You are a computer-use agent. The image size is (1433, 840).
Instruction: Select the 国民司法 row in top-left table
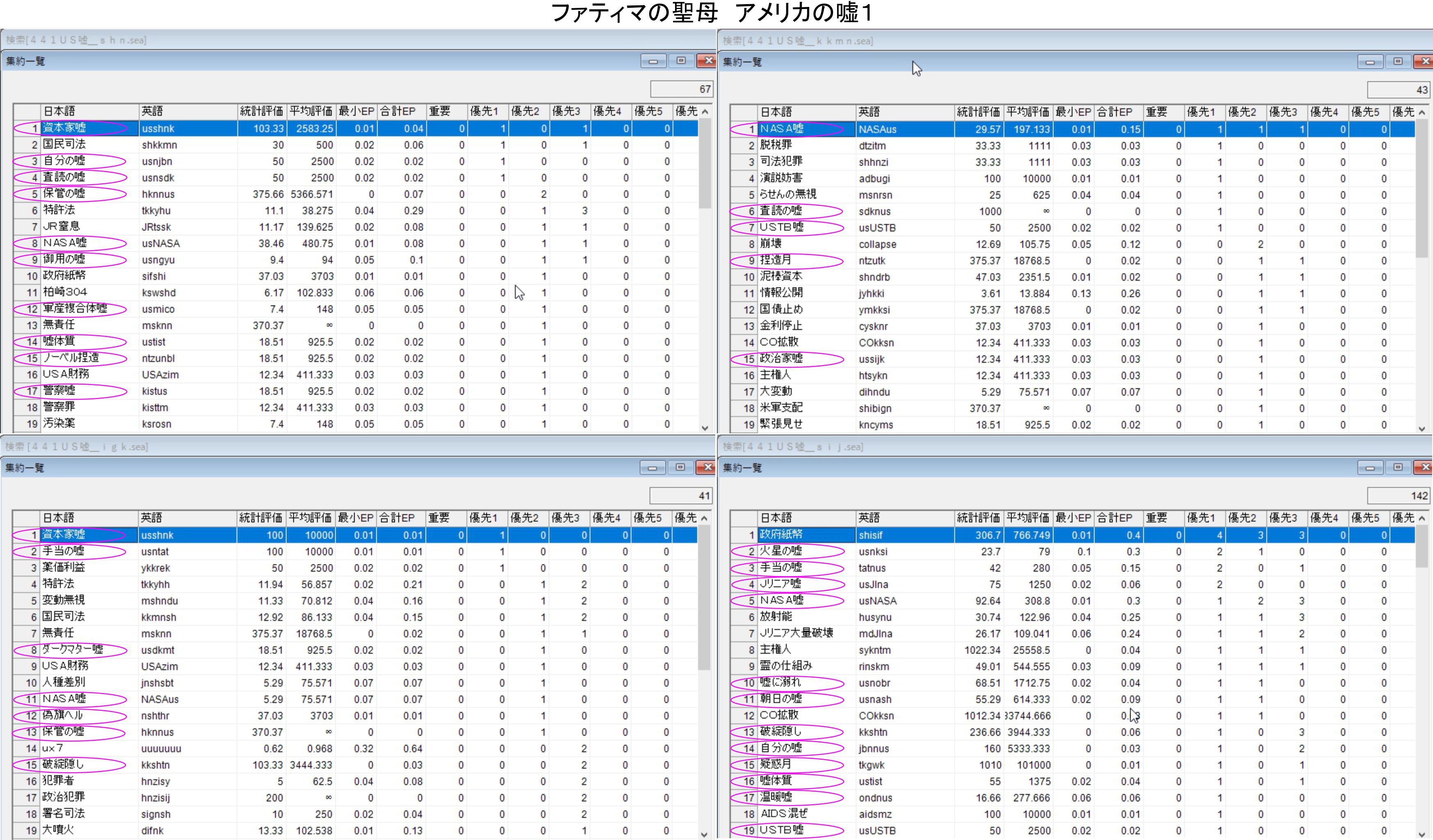pyautogui.click(x=64, y=145)
